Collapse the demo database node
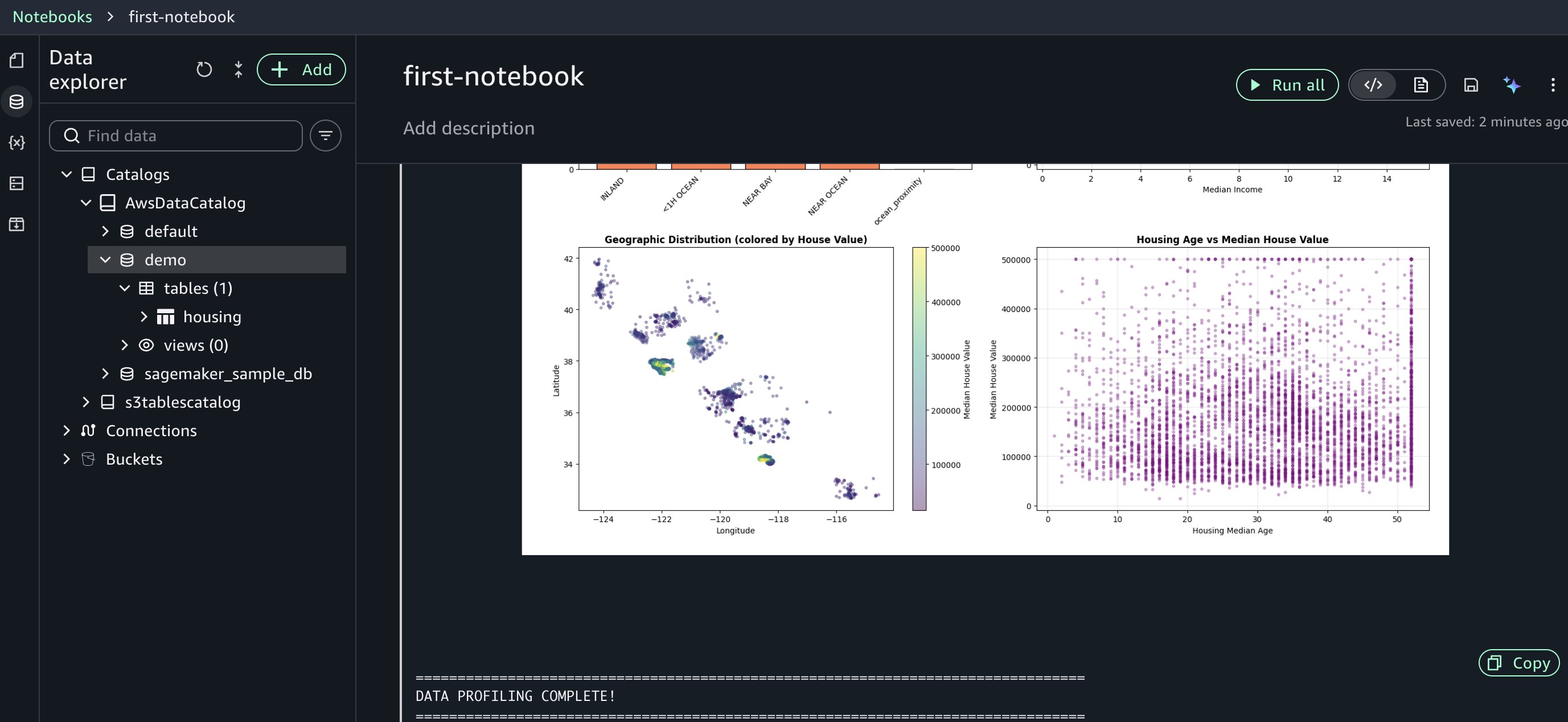 (x=105, y=260)
